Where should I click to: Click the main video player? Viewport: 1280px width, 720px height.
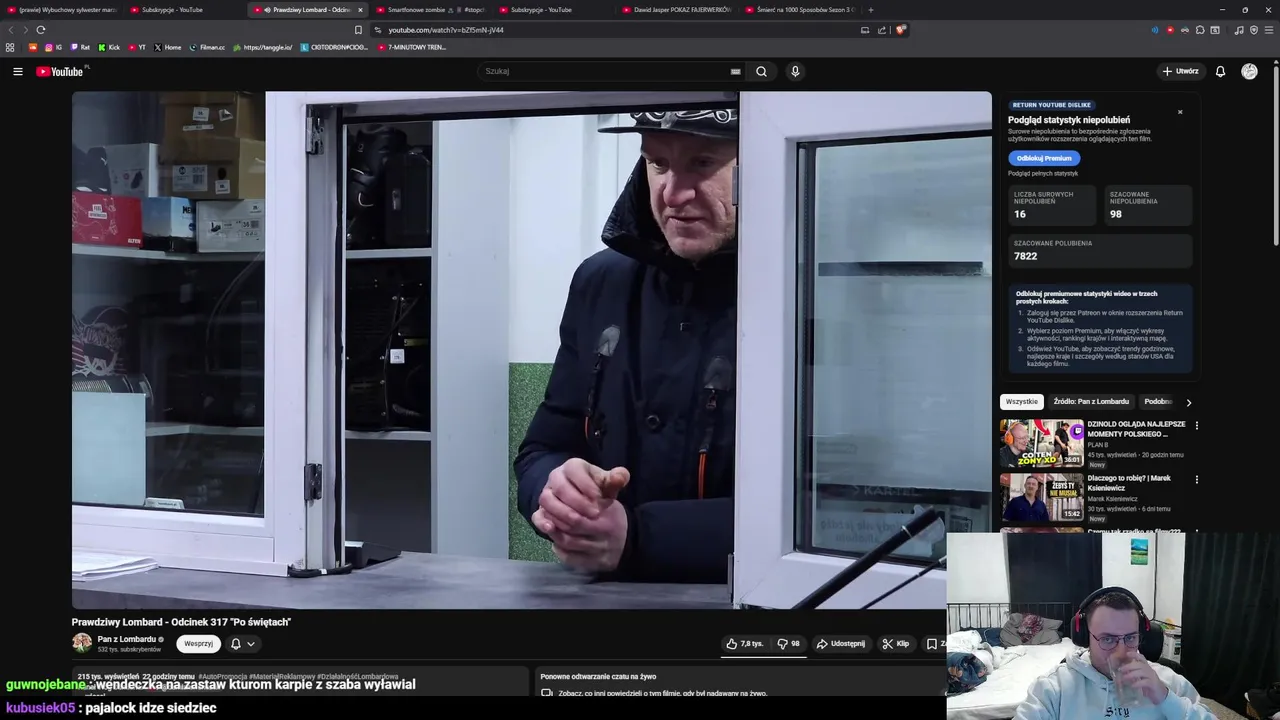point(531,350)
